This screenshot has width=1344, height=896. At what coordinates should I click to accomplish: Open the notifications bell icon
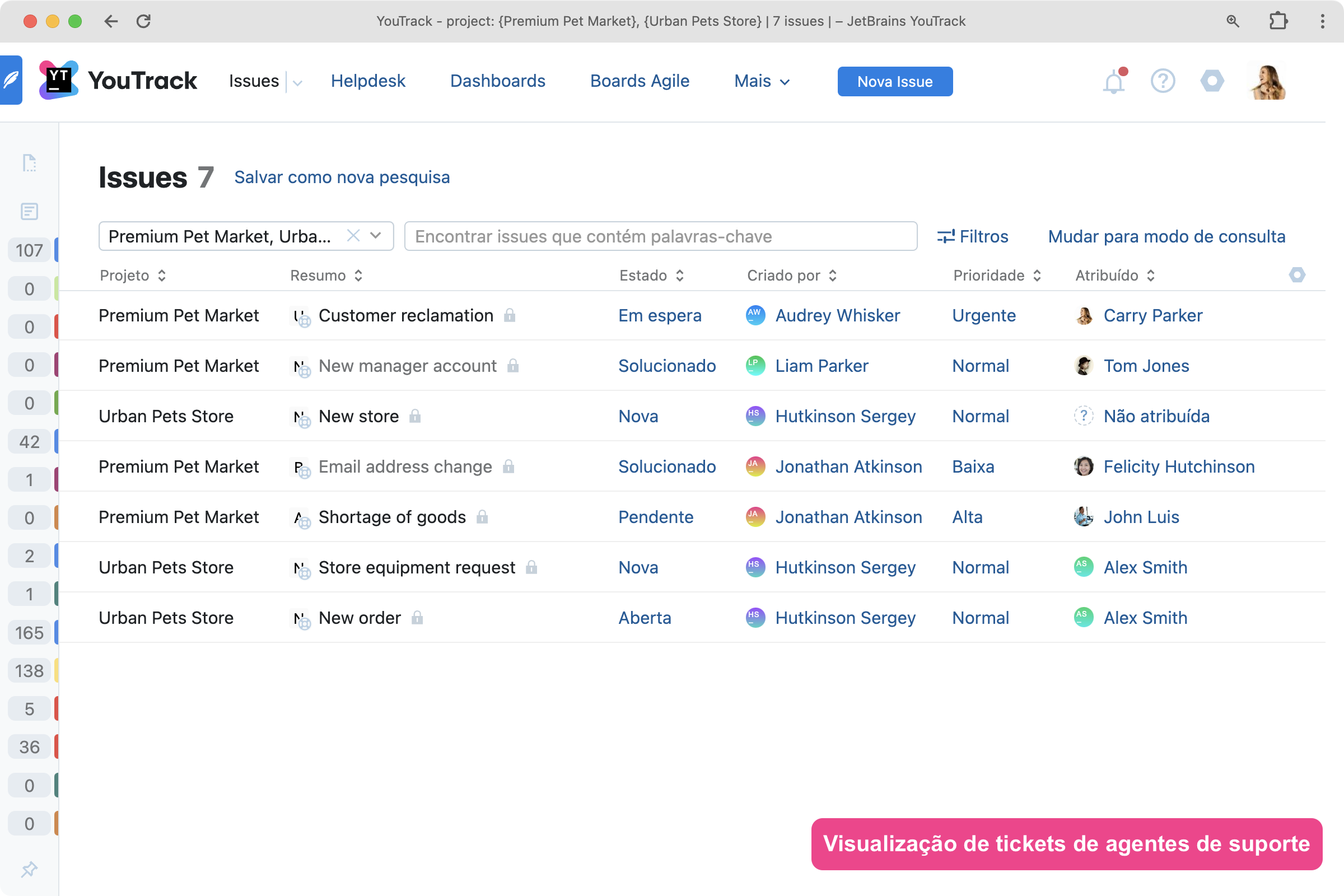[x=1113, y=82]
